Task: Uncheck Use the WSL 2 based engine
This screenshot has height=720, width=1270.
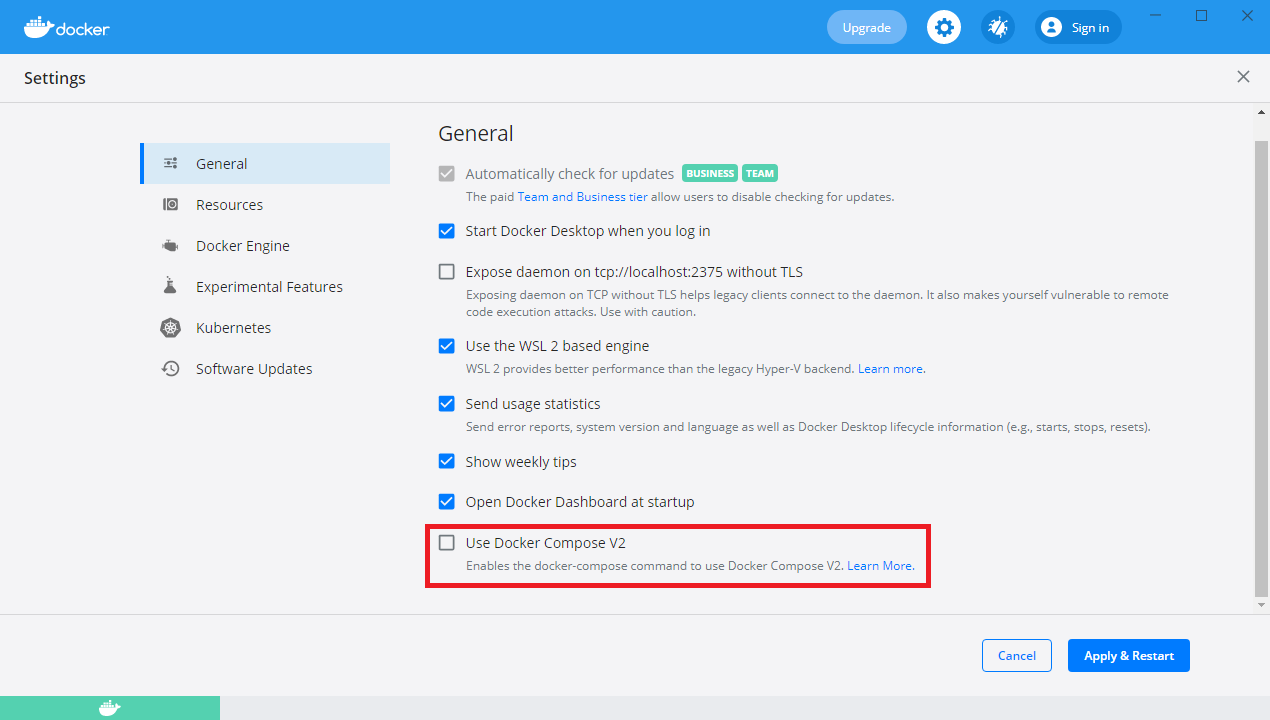Action: (447, 346)
